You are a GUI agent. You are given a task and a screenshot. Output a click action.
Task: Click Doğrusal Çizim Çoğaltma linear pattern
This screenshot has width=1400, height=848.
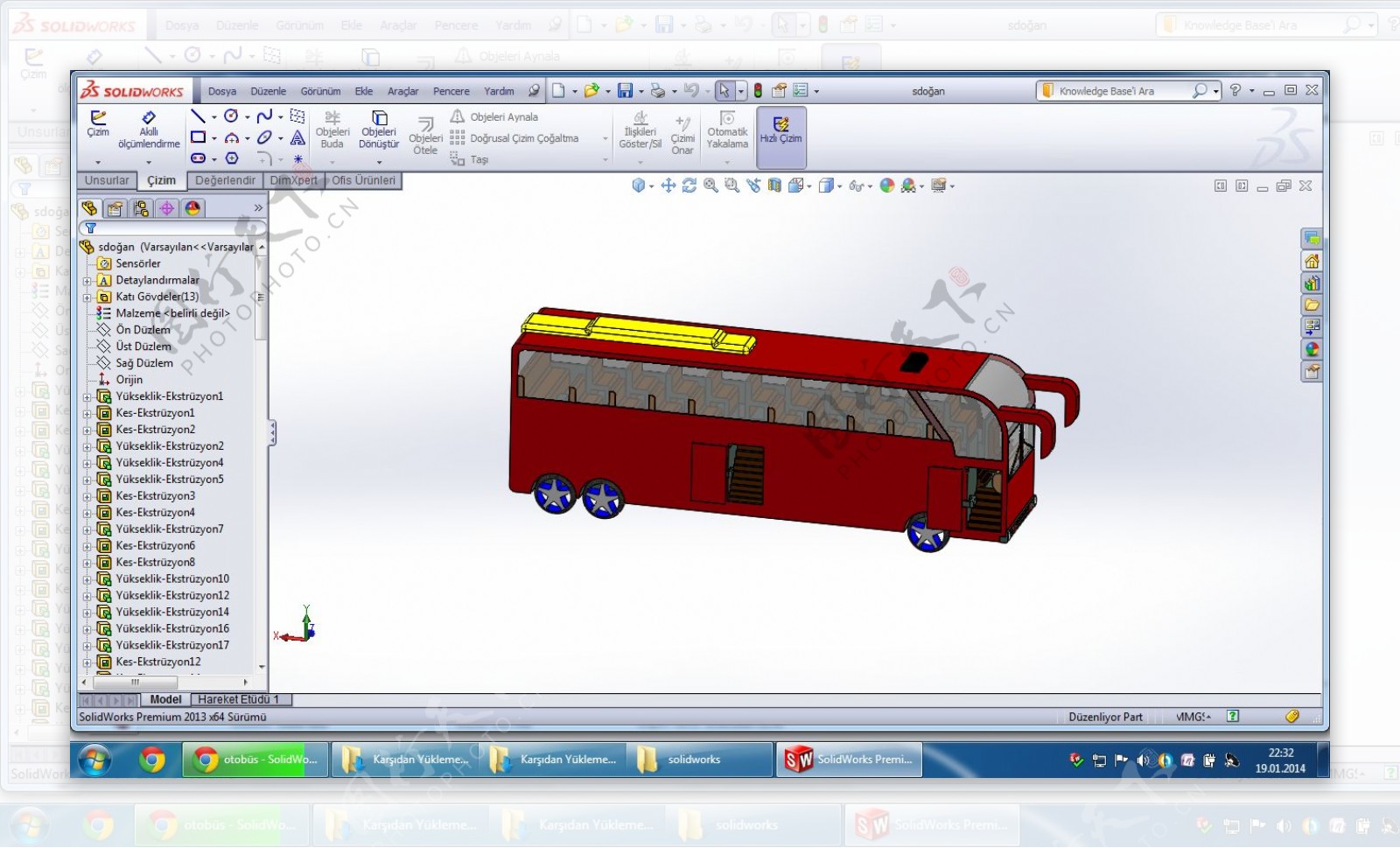click(x=514, y=138)
